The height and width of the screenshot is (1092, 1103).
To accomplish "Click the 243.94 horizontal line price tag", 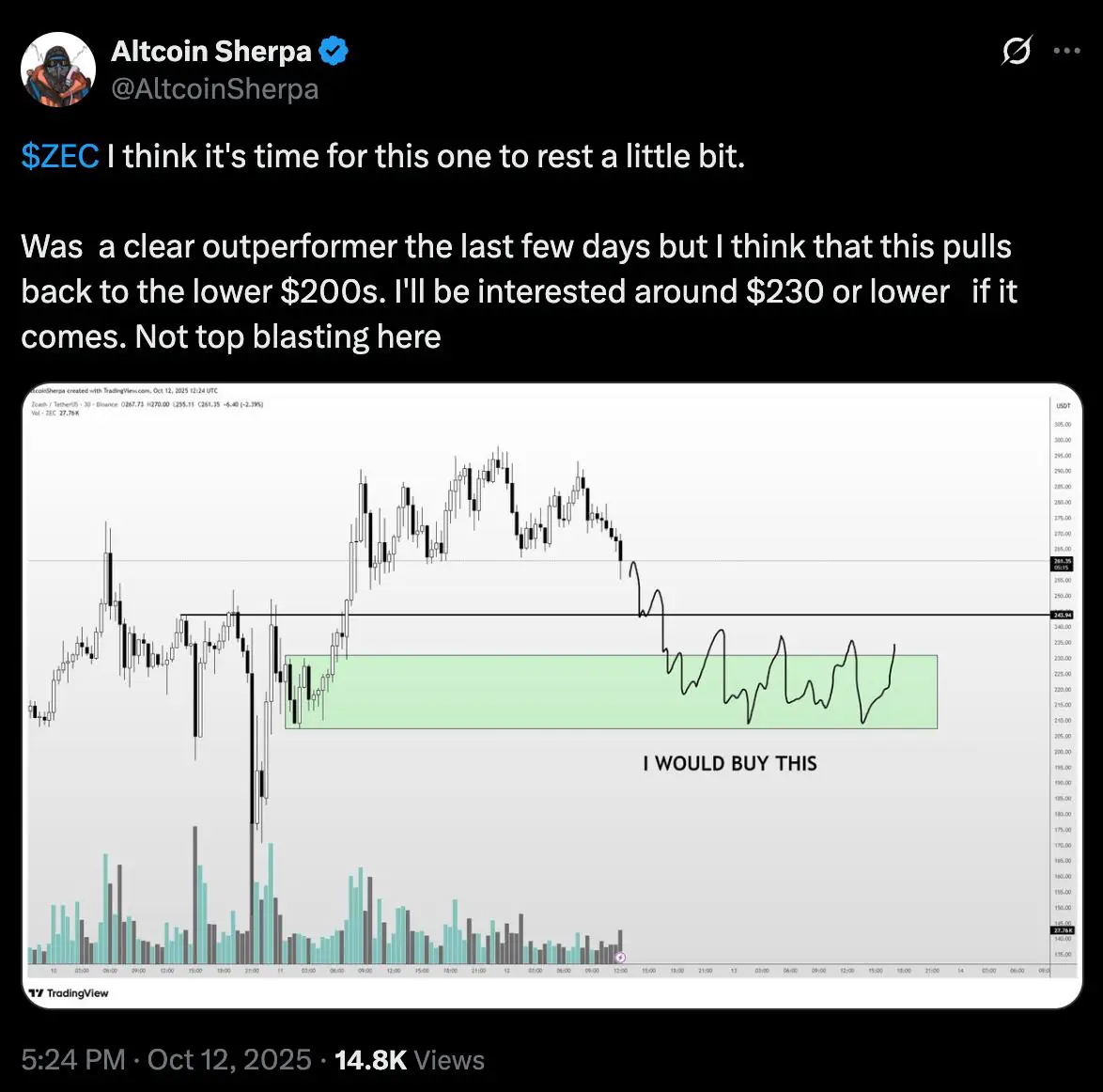I will pyautogui.click(x=1061, y=615).
